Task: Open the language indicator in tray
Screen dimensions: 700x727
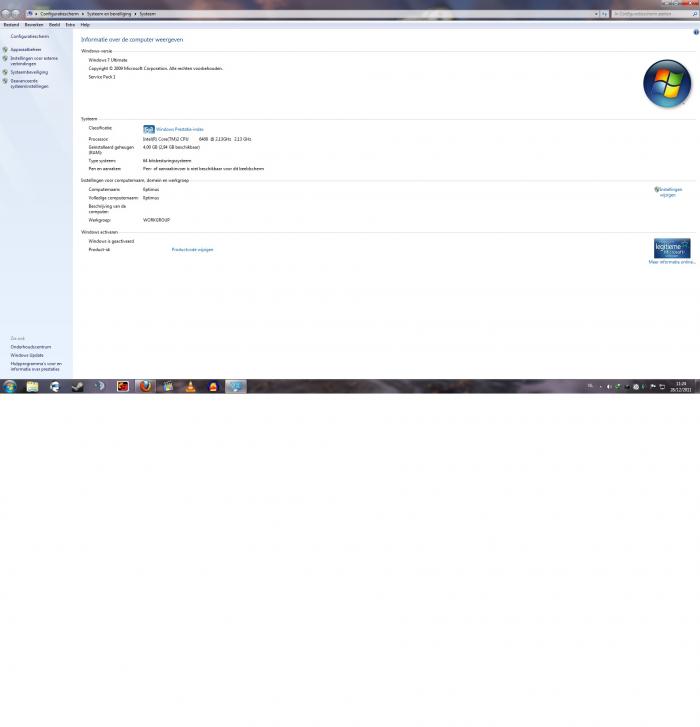Action: (590, 386)
